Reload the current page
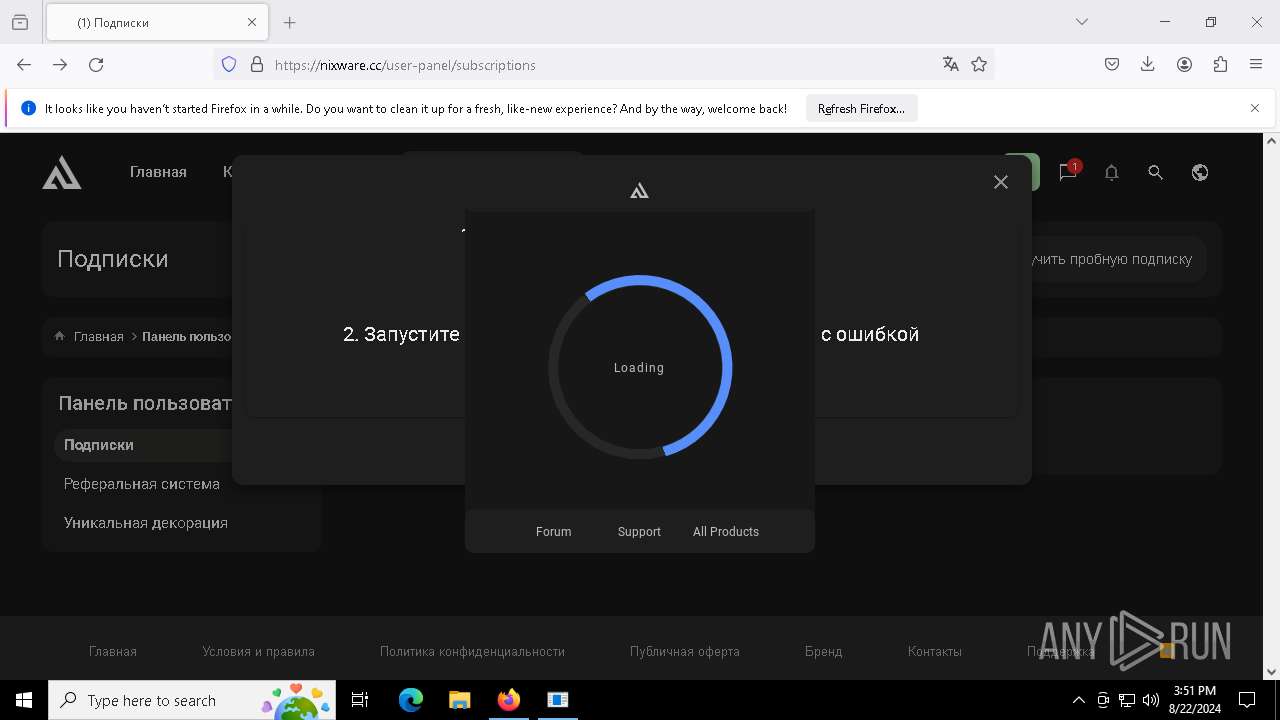 pos(96,65)
